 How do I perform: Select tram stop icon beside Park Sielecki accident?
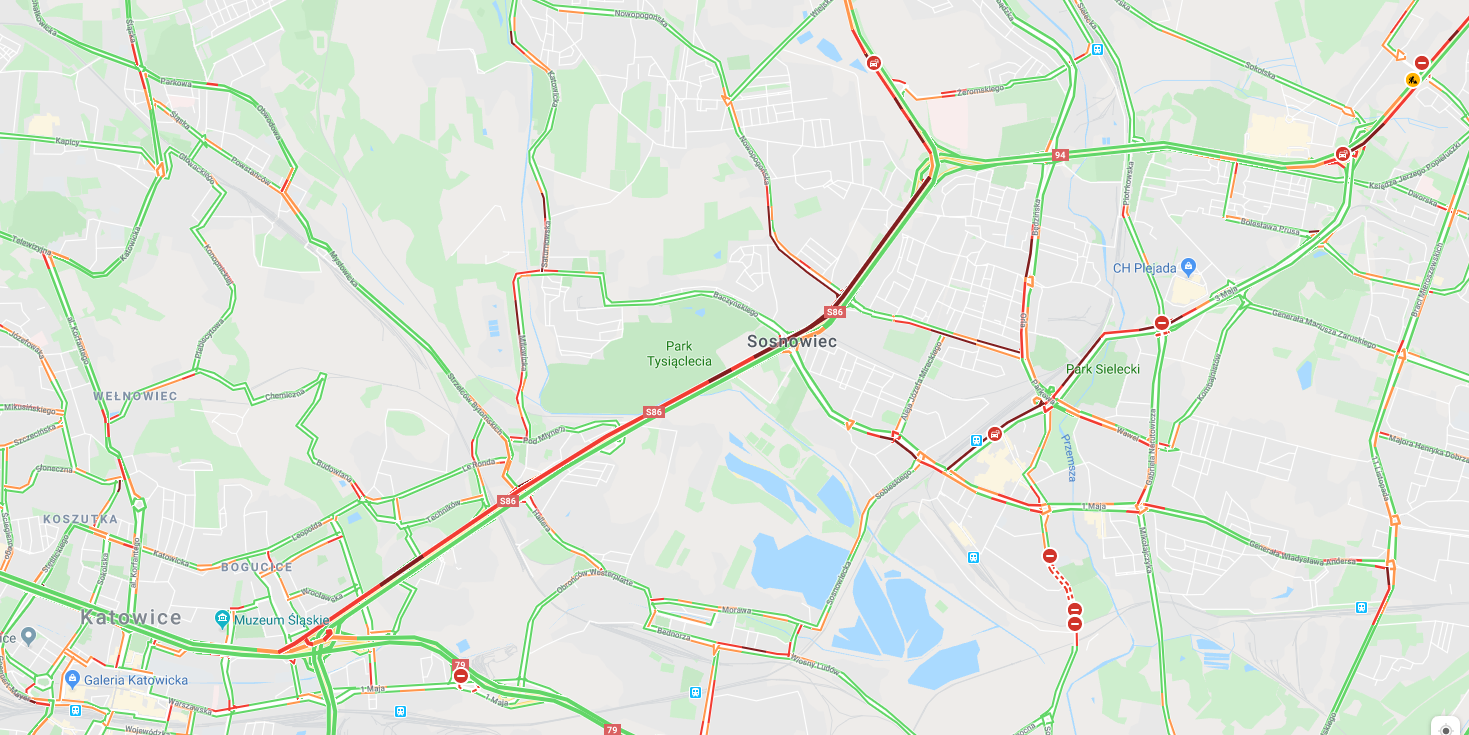click(976, 440)
